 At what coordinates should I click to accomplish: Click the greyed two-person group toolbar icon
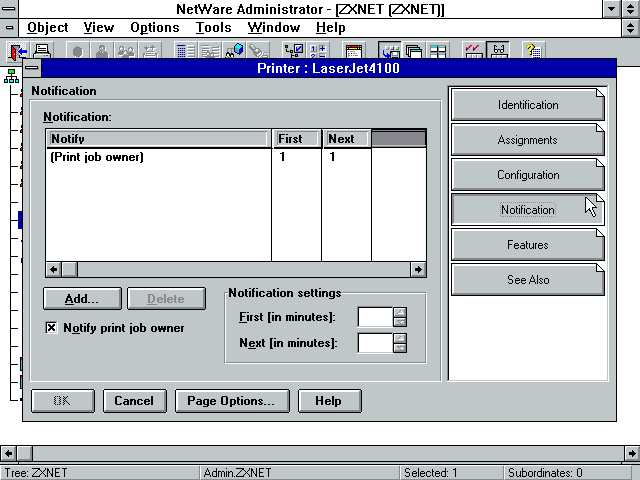click(x=126, y=51)
